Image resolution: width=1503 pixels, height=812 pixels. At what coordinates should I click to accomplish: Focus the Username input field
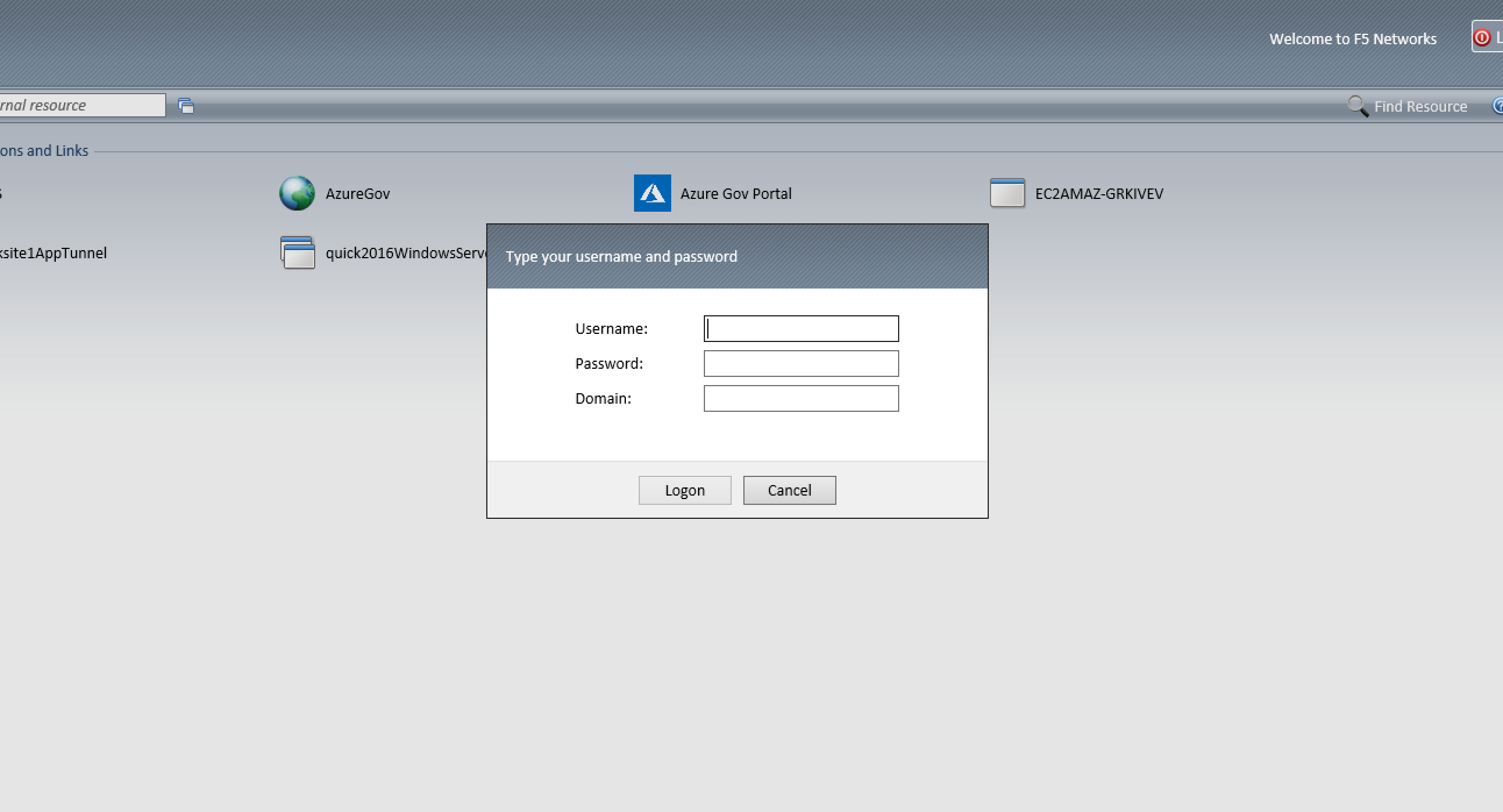click(800, 329)
